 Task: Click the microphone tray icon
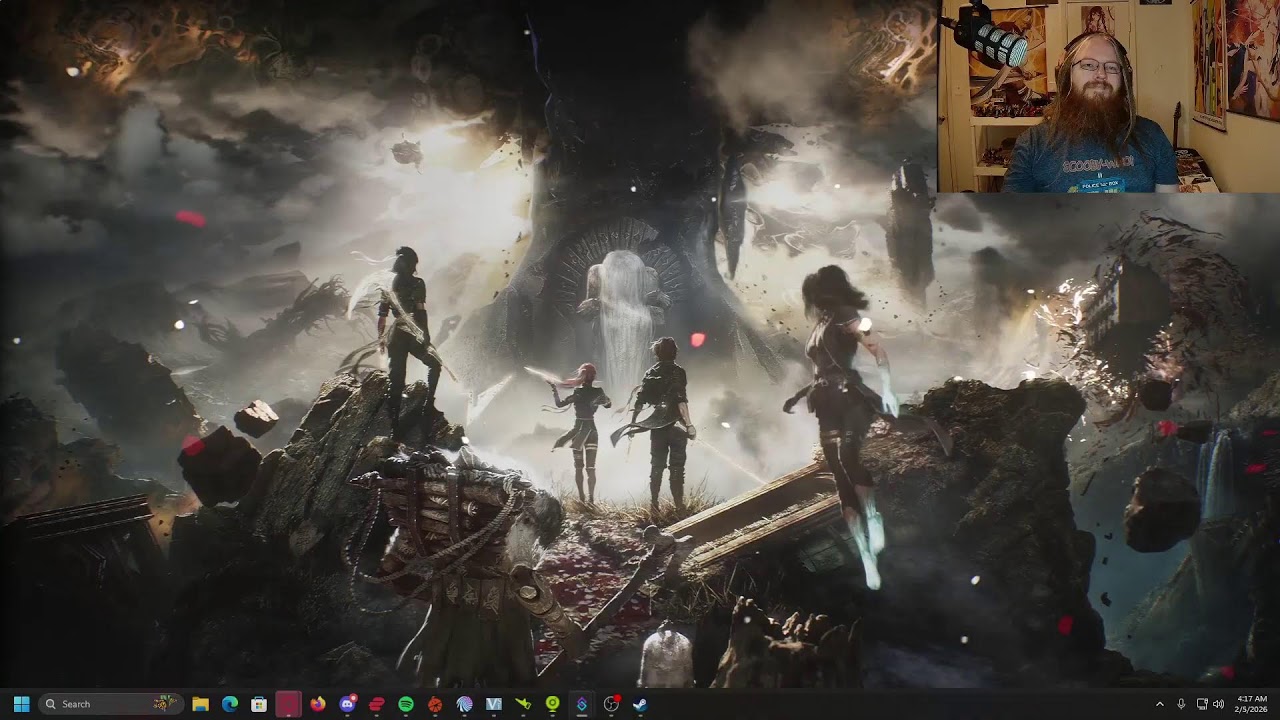pos(1181,704)
